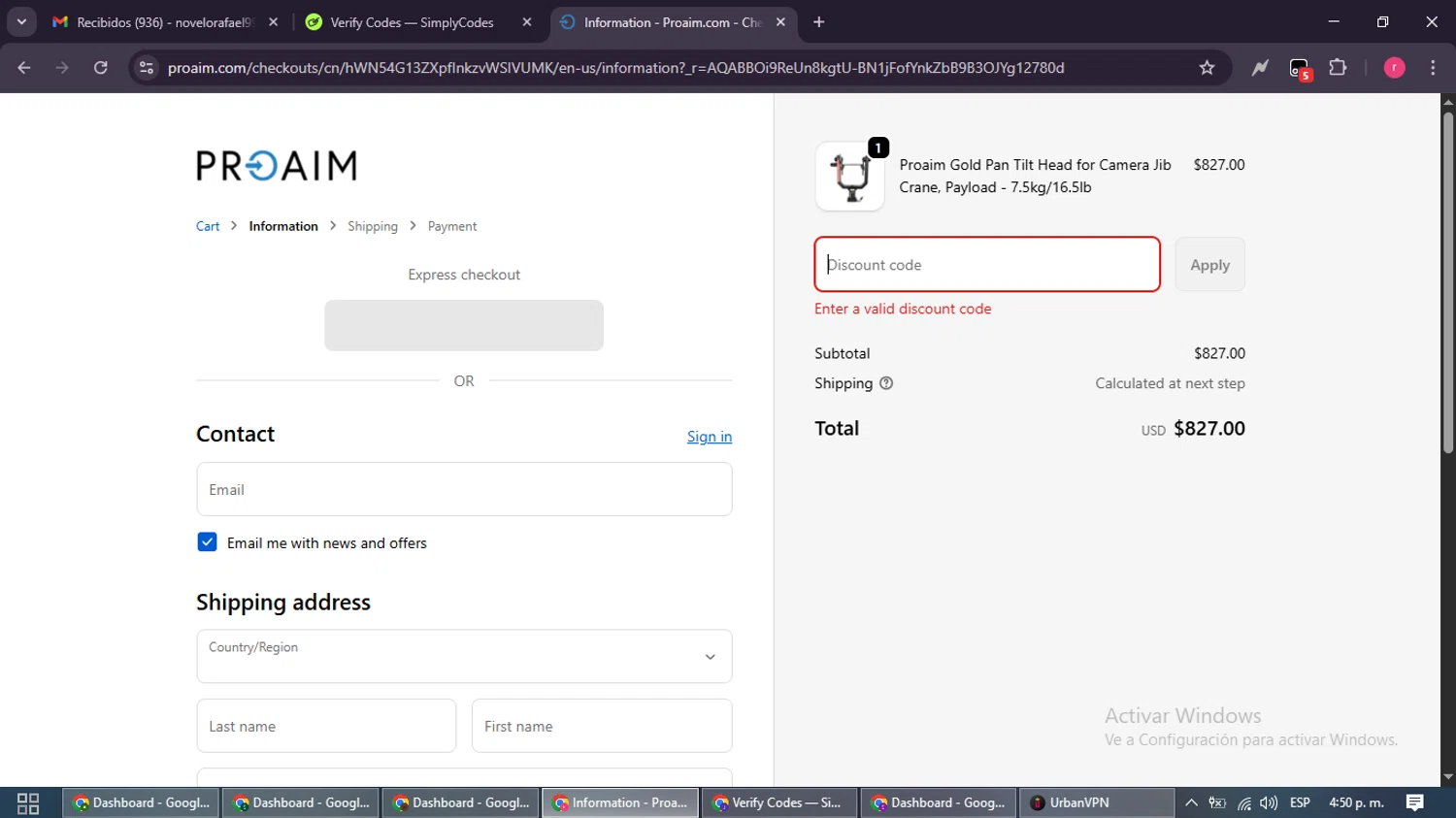The width and height of the screenshot is (1456, 818).
Task: Open the volume control in the tray
Action: pyautogui.click(x=1269, y=802)
